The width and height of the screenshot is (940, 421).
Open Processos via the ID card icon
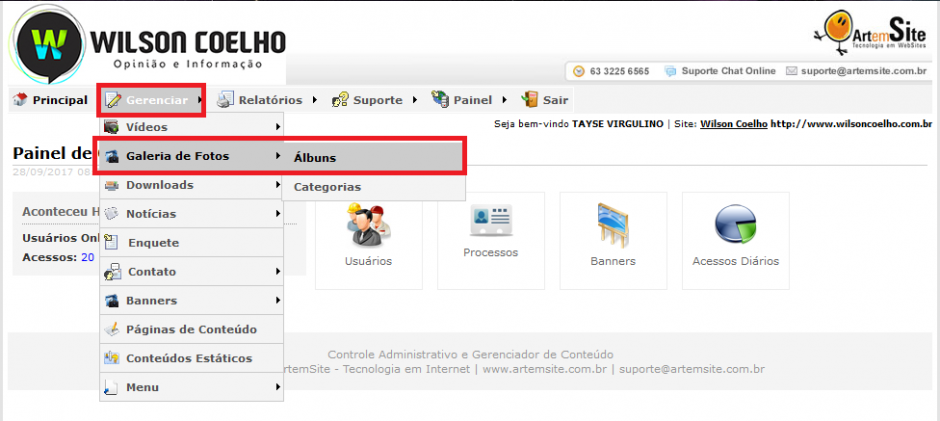pyautogui.click(x=491, y=222)
